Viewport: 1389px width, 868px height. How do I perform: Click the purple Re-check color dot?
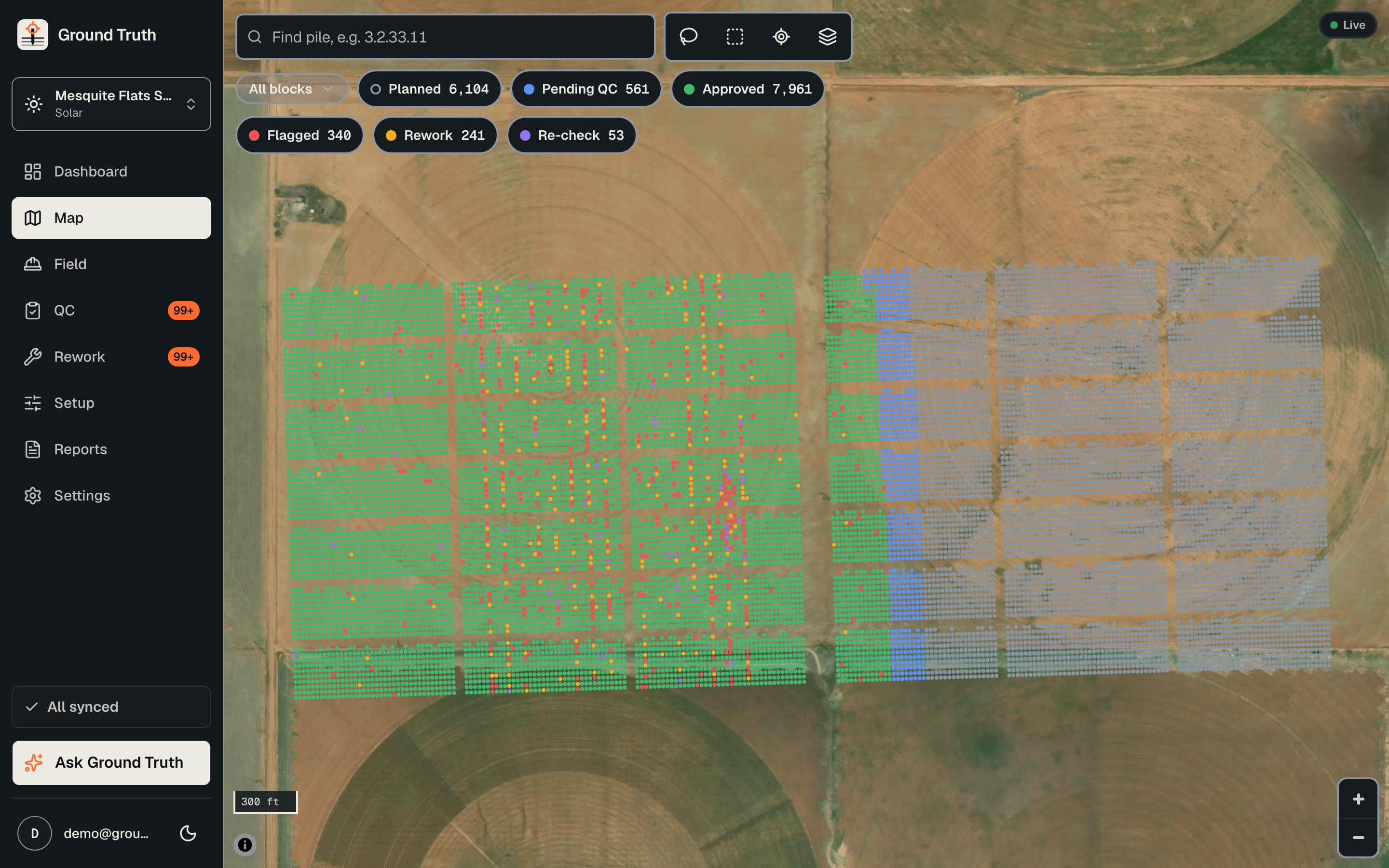pyautogui.click(x=525, y=136)
